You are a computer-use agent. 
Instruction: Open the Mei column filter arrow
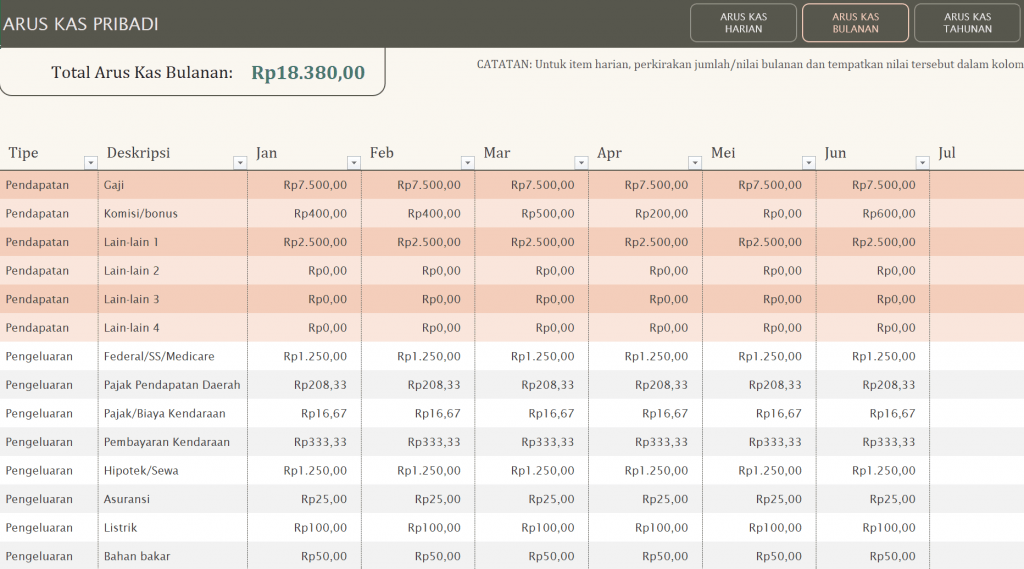tap(809, 162)
